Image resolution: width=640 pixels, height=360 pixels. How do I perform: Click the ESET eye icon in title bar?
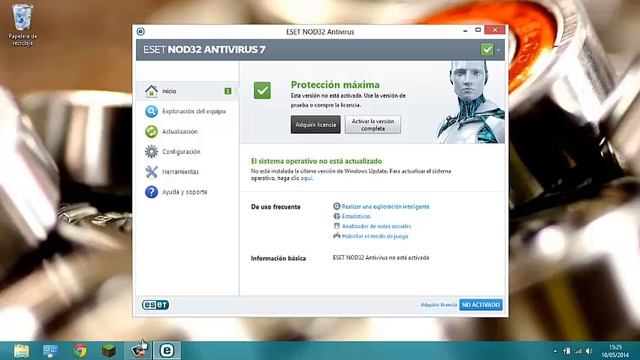[141, 31]
